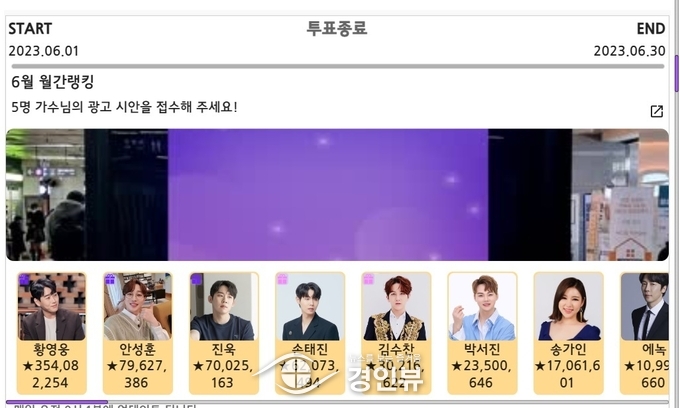680x408 pixels.
Task: Open 송가인 ranking card
Action: coord(568,333)
